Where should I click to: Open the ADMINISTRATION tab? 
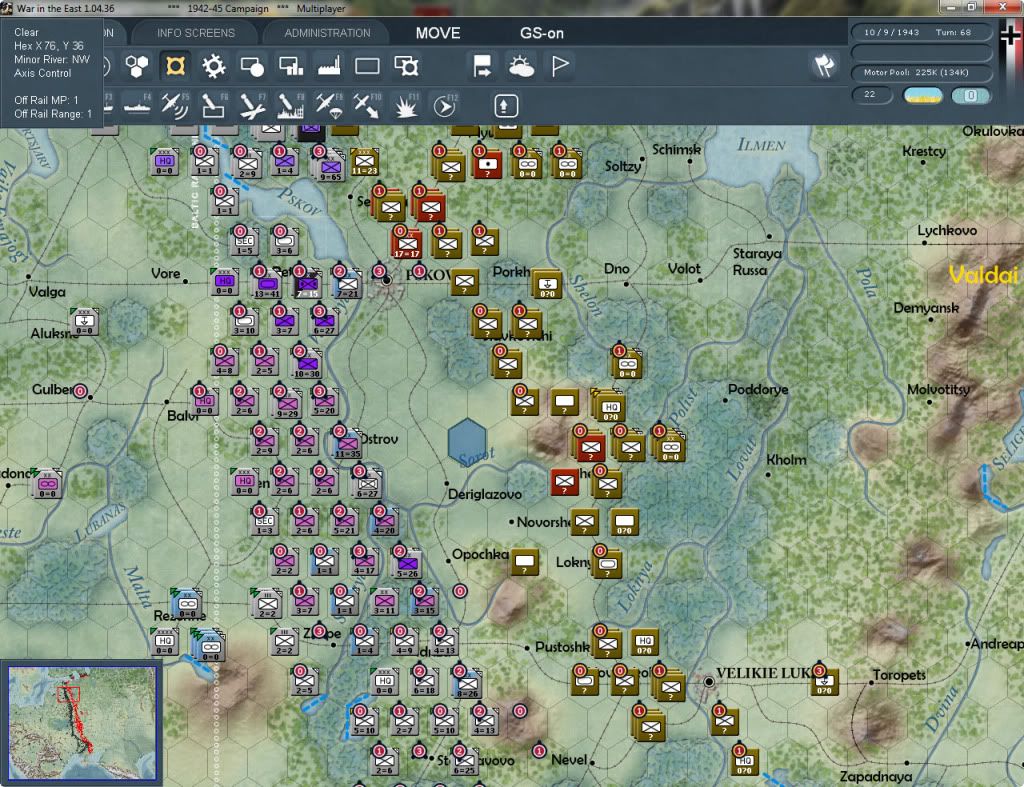coord(327,33)
